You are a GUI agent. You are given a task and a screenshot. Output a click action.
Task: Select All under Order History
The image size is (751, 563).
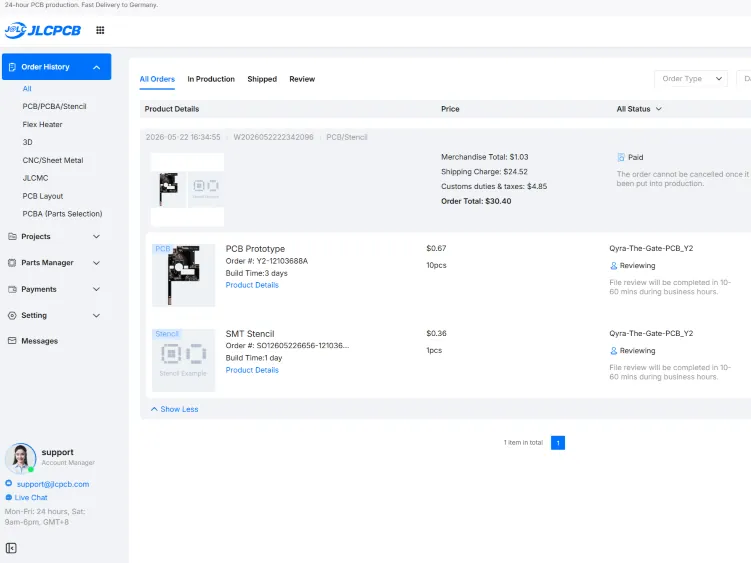[27, 89]
